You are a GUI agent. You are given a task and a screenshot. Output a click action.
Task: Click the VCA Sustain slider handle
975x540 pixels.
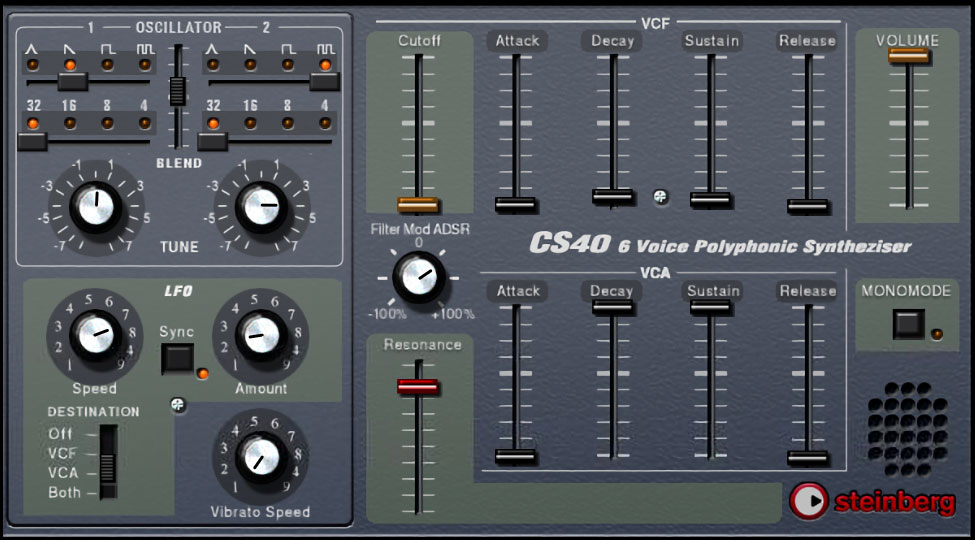[710, 307]
